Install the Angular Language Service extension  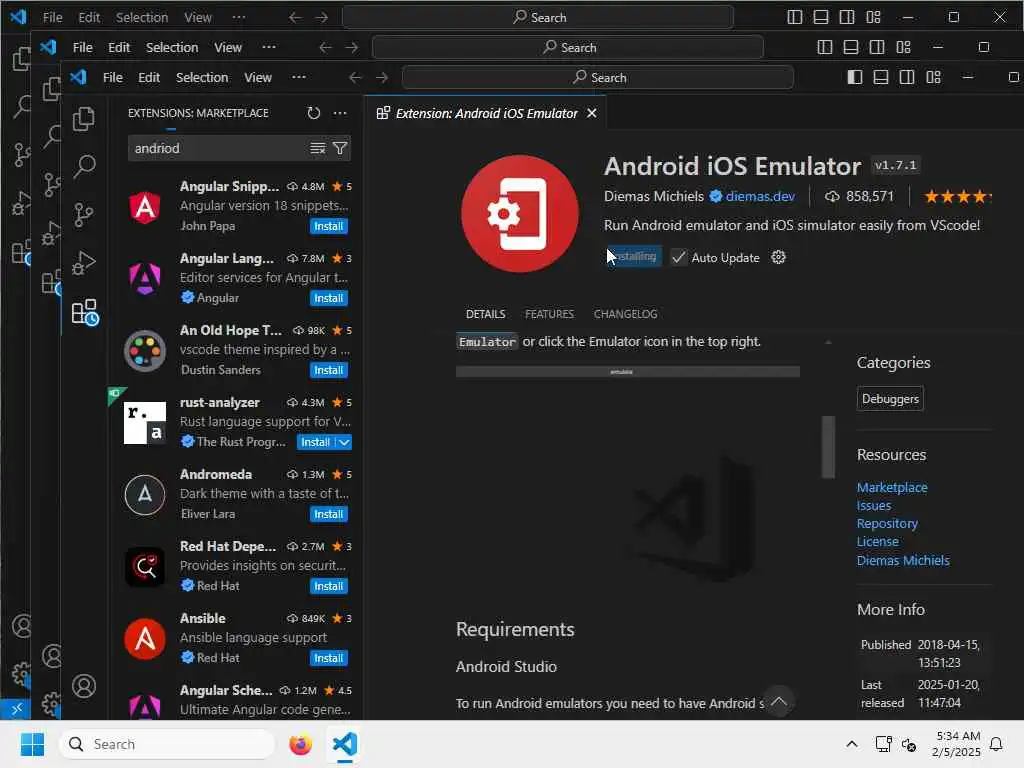tap(328, 298)
